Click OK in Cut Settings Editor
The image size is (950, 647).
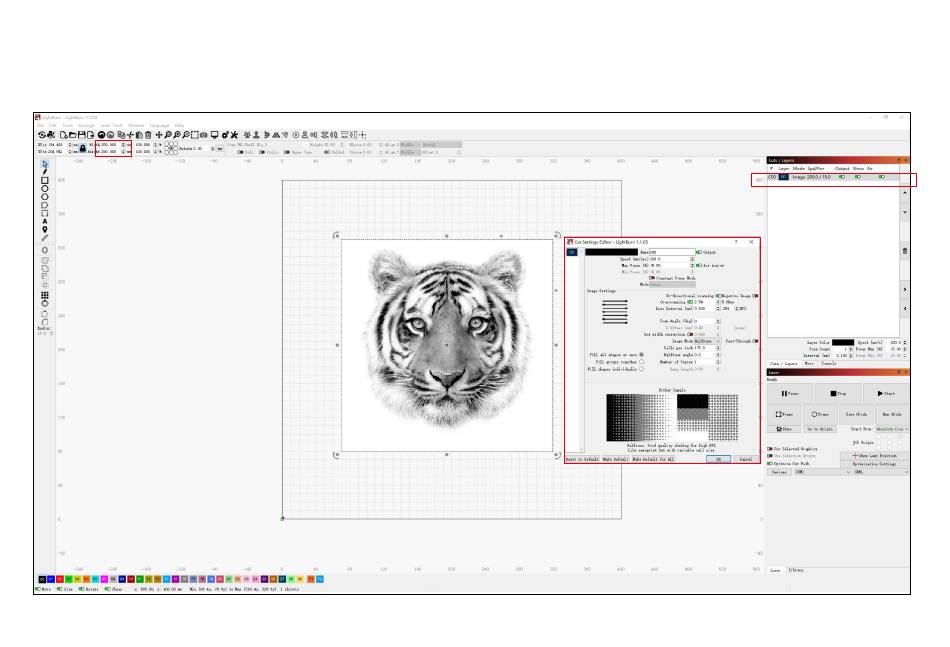tap(717, 459)
